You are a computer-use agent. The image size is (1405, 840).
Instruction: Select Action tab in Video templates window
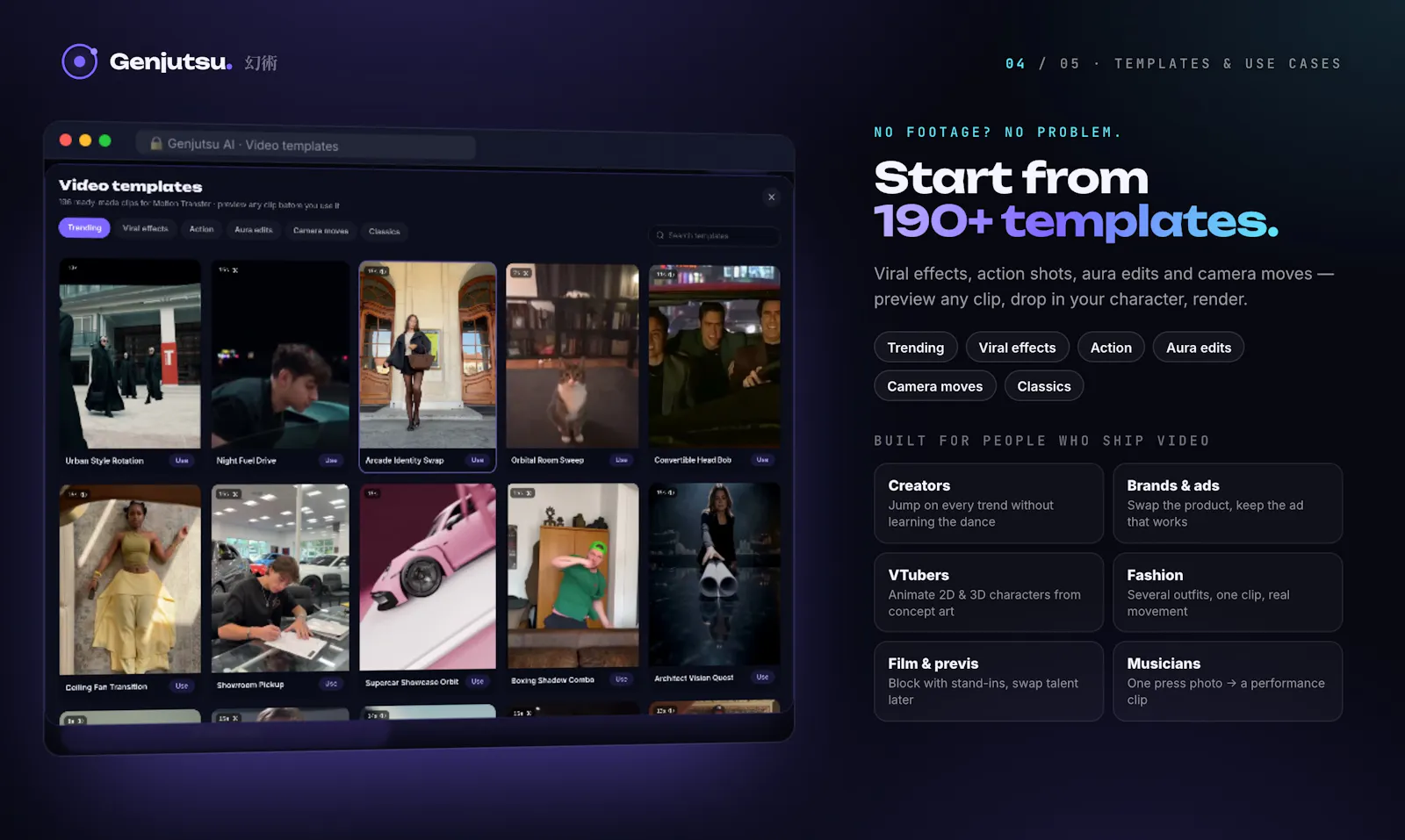(x=201, y=229)
